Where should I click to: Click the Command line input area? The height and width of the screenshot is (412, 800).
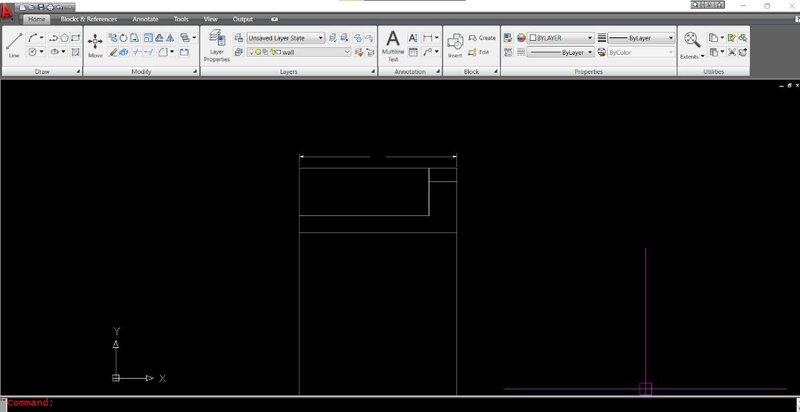click(400, 403)
